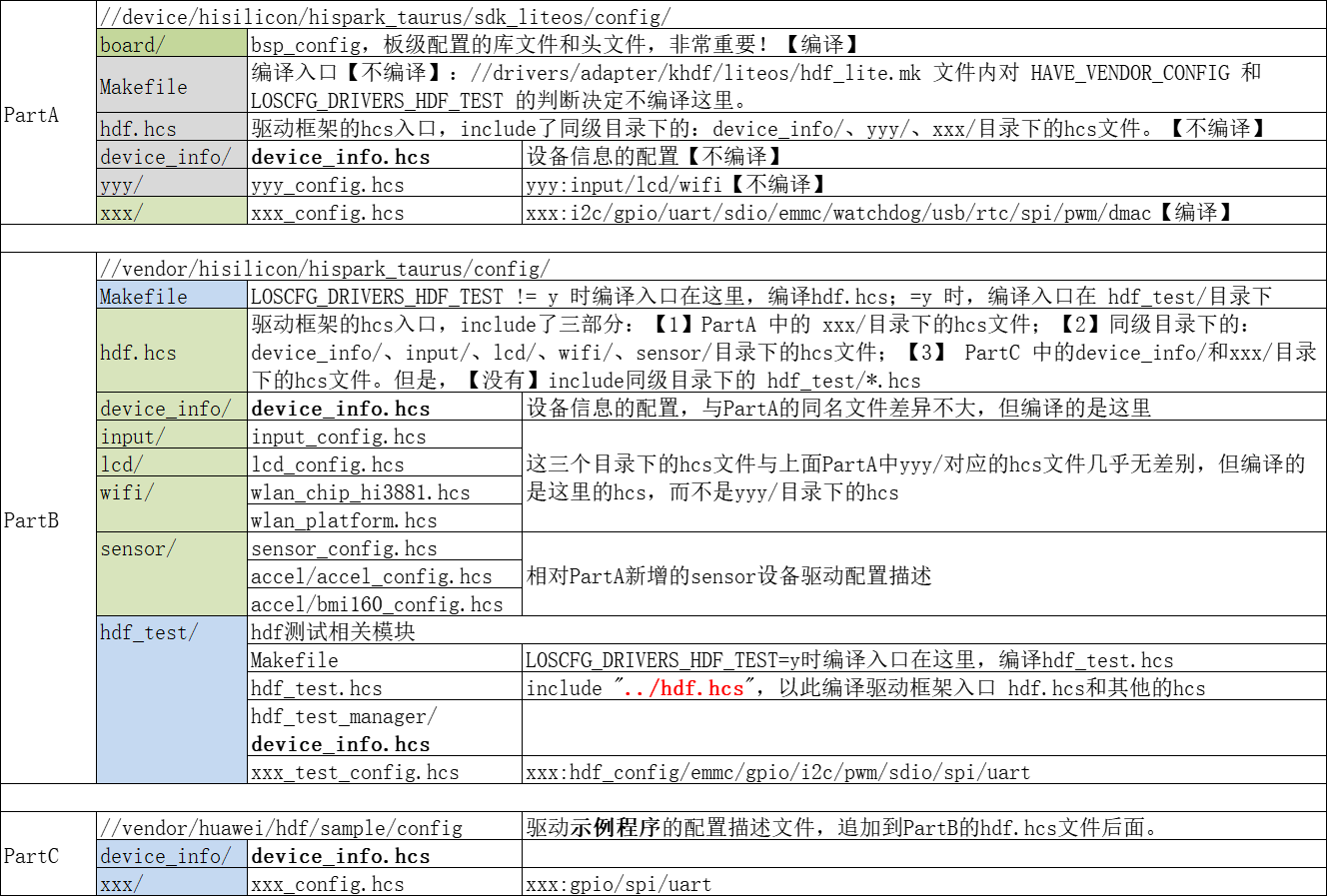Click the bsp_config description cell

[786, 43]
